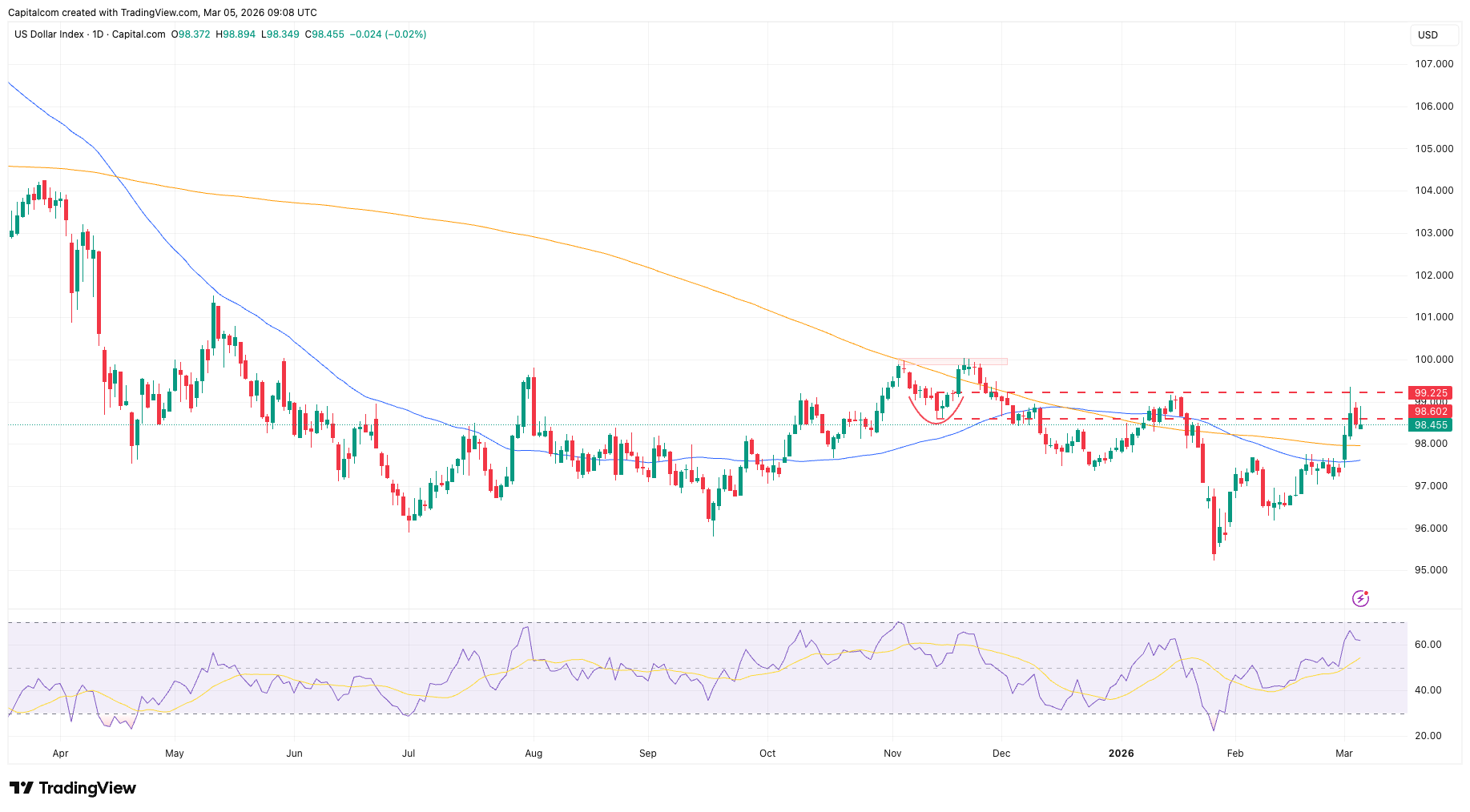Image resolution: width=1470 pixels, height=812 pixels.
Task: Click the Mar label on time axis
Action: 1344,754
